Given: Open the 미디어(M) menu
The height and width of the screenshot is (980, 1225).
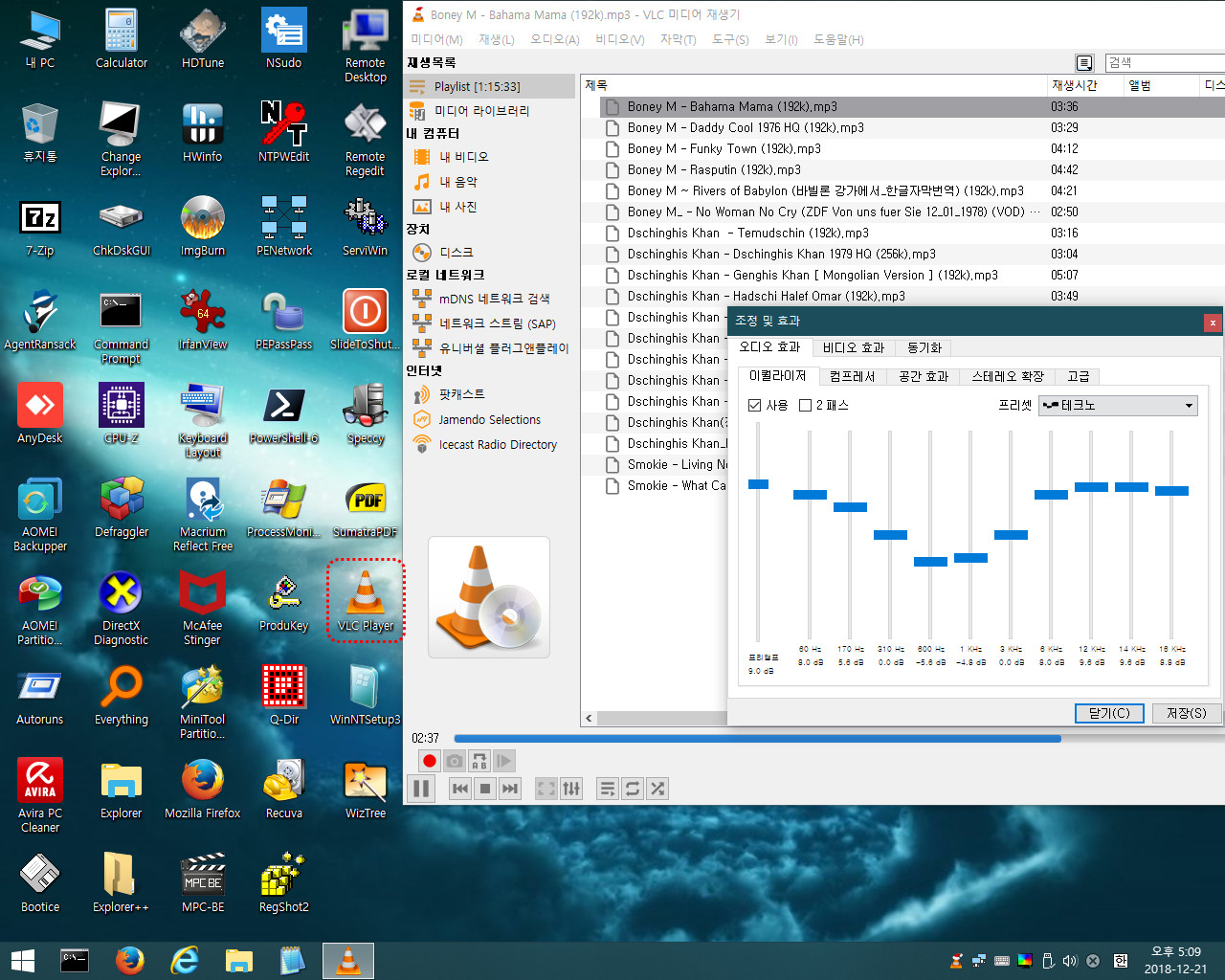Looking at the screenshot, I should (x=436, y=39).
